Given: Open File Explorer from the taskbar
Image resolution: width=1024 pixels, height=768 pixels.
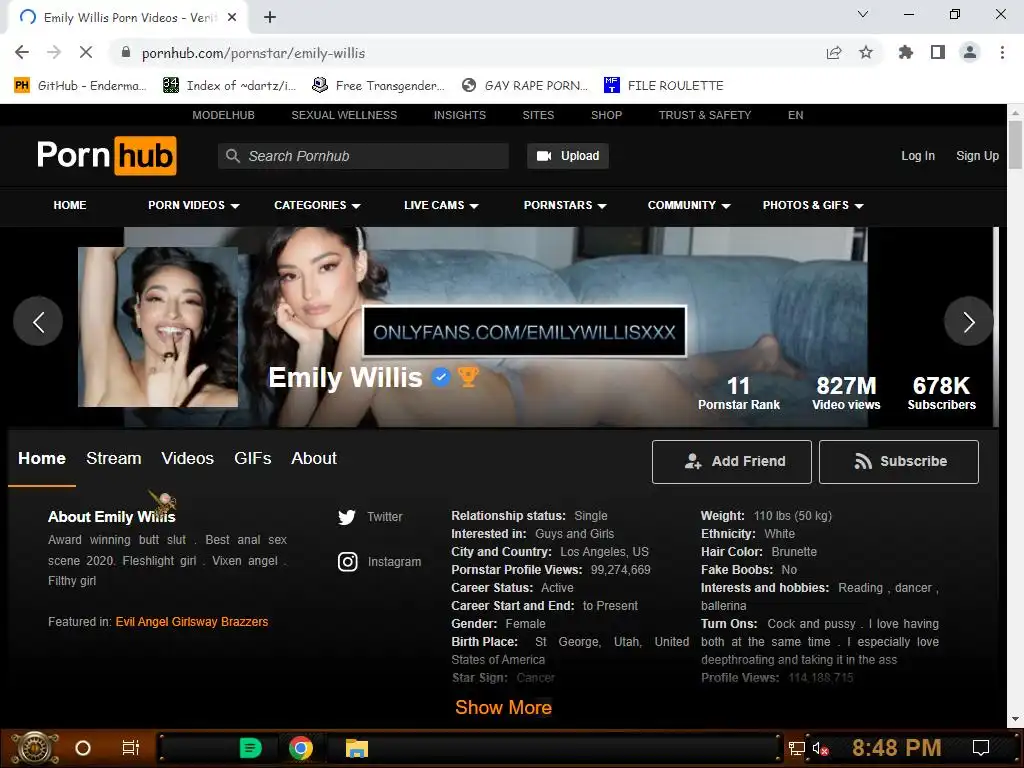Looking at the screenshot, I should click(x=357, y=748).
